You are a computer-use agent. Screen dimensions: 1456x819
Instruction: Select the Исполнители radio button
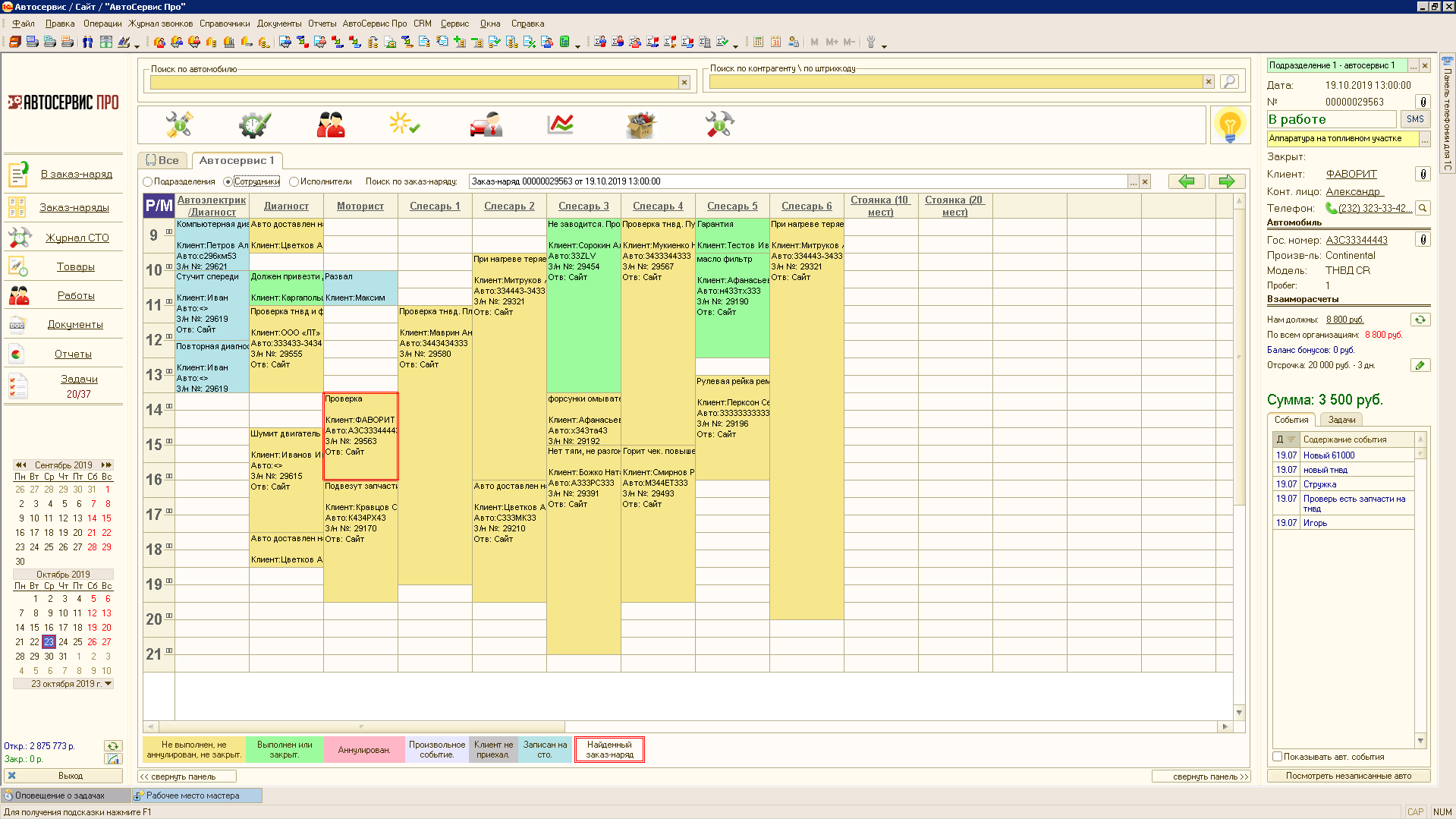[x=294, y=182]
